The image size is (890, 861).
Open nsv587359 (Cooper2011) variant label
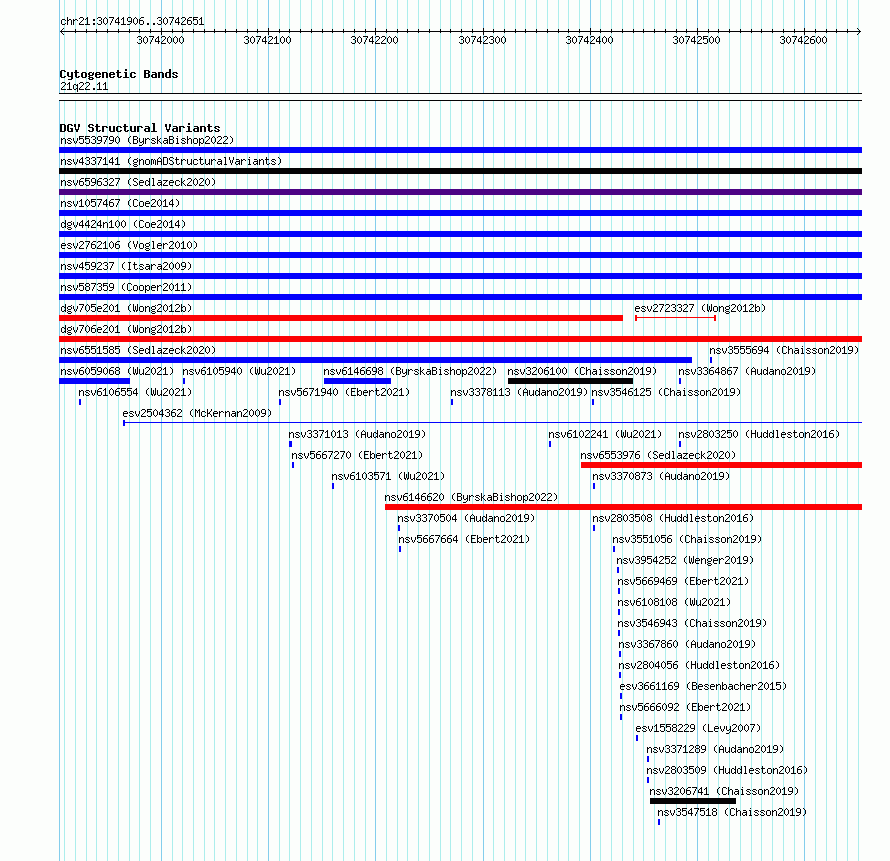[126, 287]
